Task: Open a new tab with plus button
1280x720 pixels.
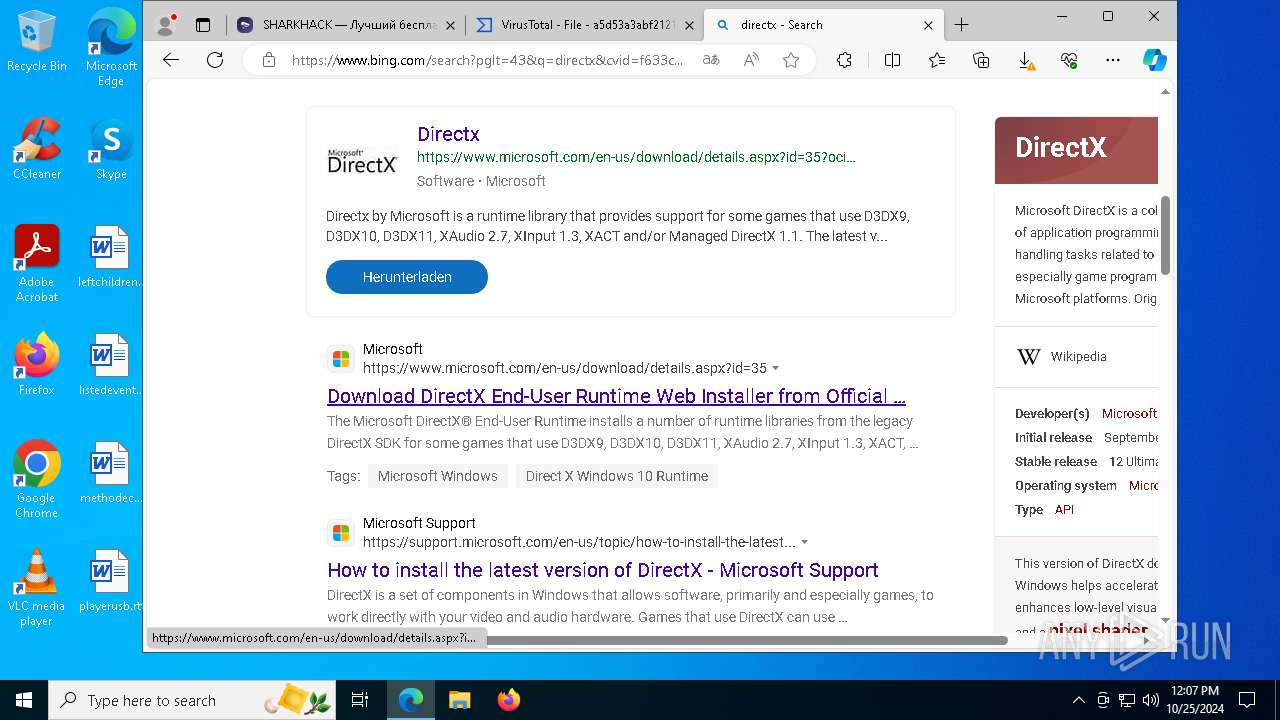Action: point(962,25)
